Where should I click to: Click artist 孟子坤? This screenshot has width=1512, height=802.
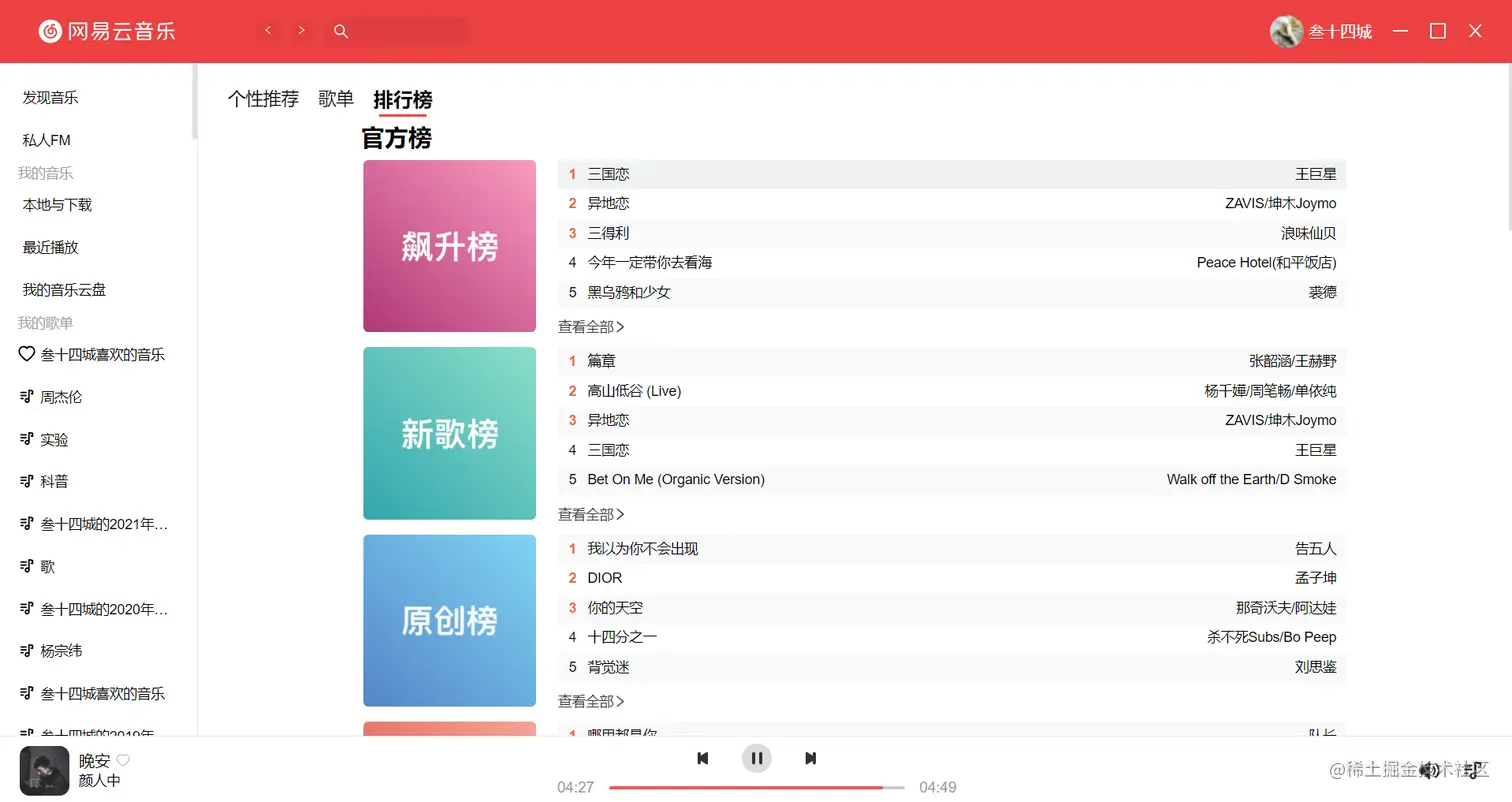pos(1316,578)
